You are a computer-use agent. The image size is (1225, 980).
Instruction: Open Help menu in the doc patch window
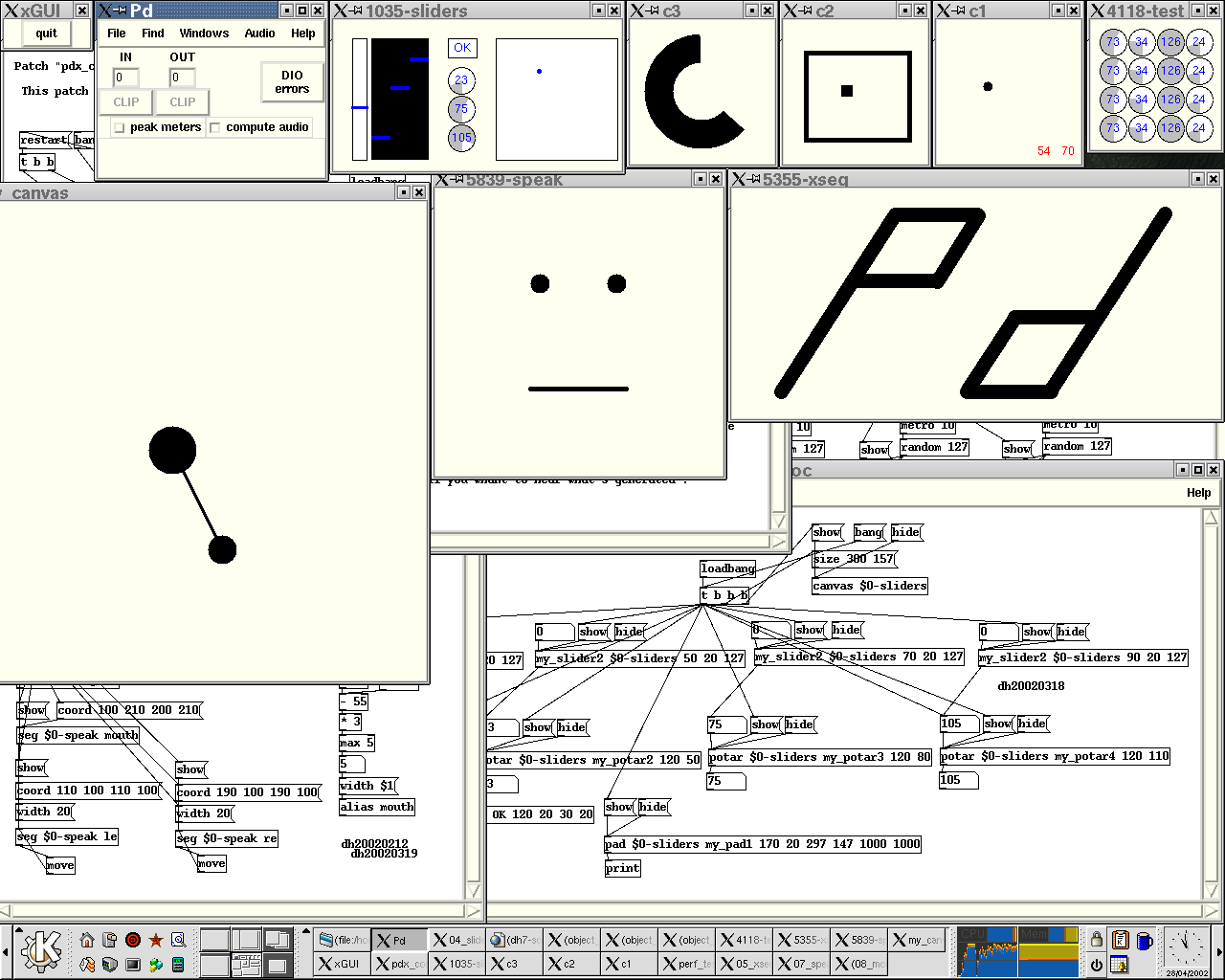[1198, 492]
